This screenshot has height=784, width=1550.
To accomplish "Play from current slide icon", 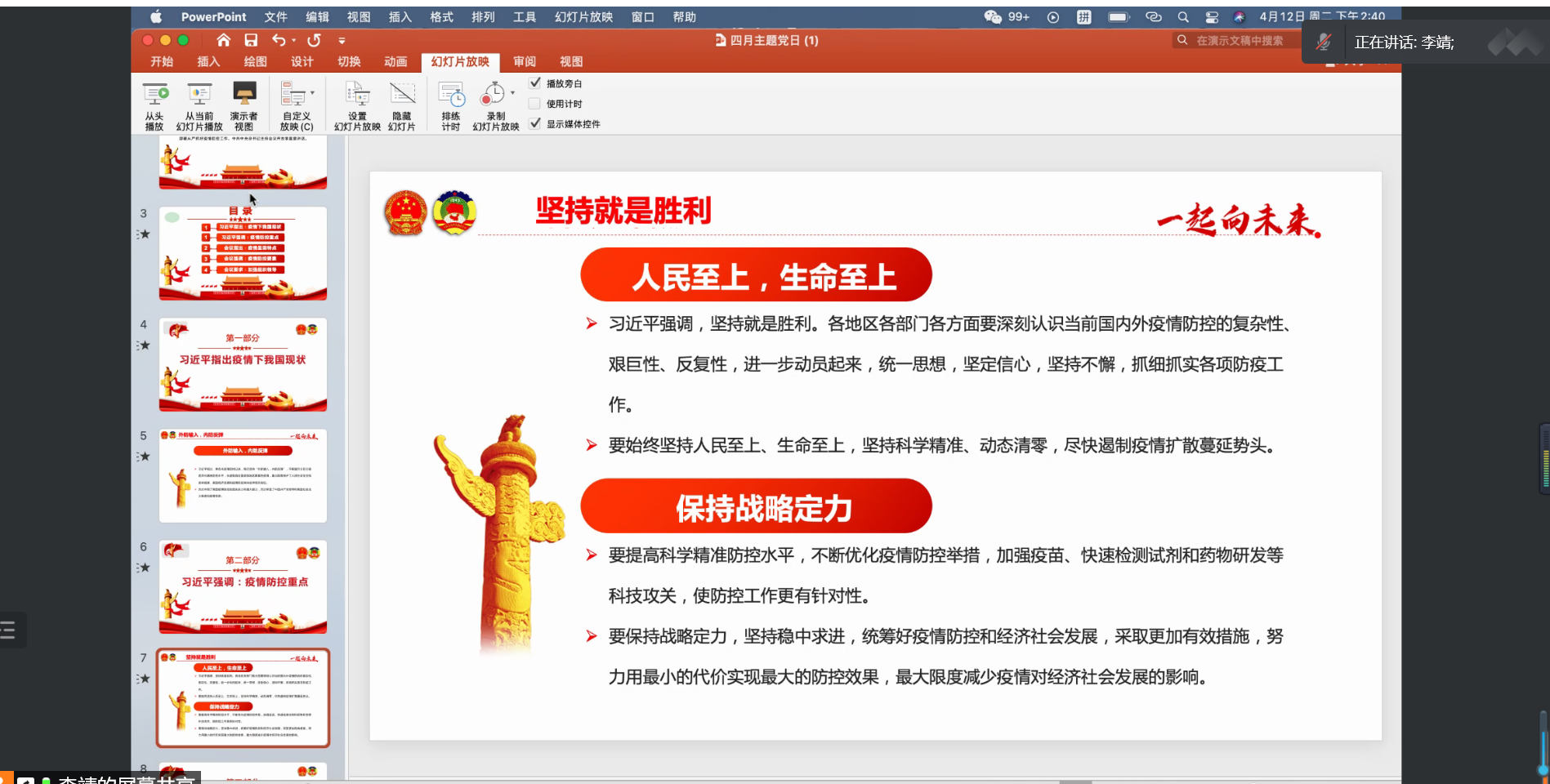I will click(x=199, y=96).
